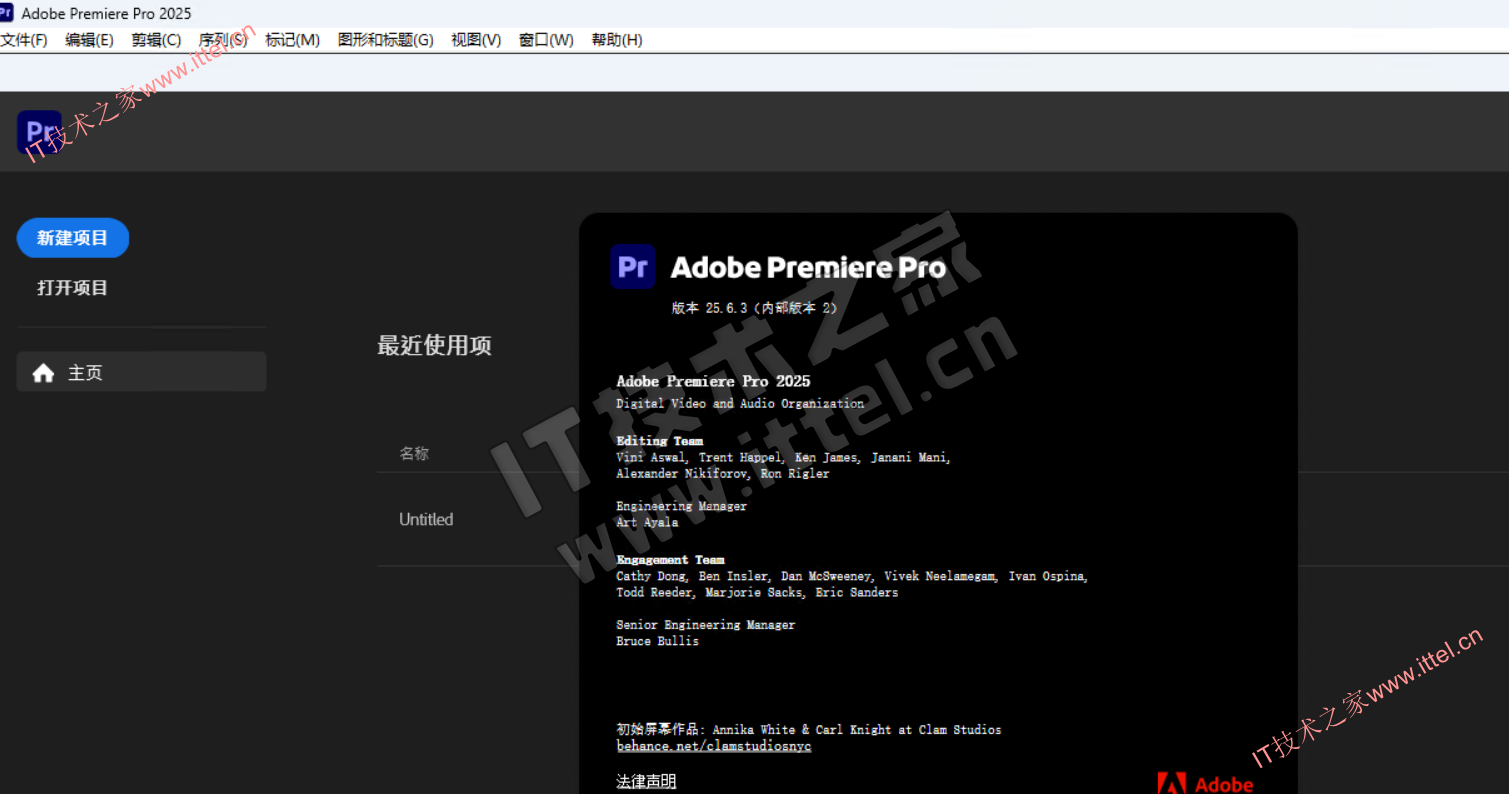The image size is (1509, 794).
Task: Open the 视图(V) menu
Action: [x=476, y=40]
